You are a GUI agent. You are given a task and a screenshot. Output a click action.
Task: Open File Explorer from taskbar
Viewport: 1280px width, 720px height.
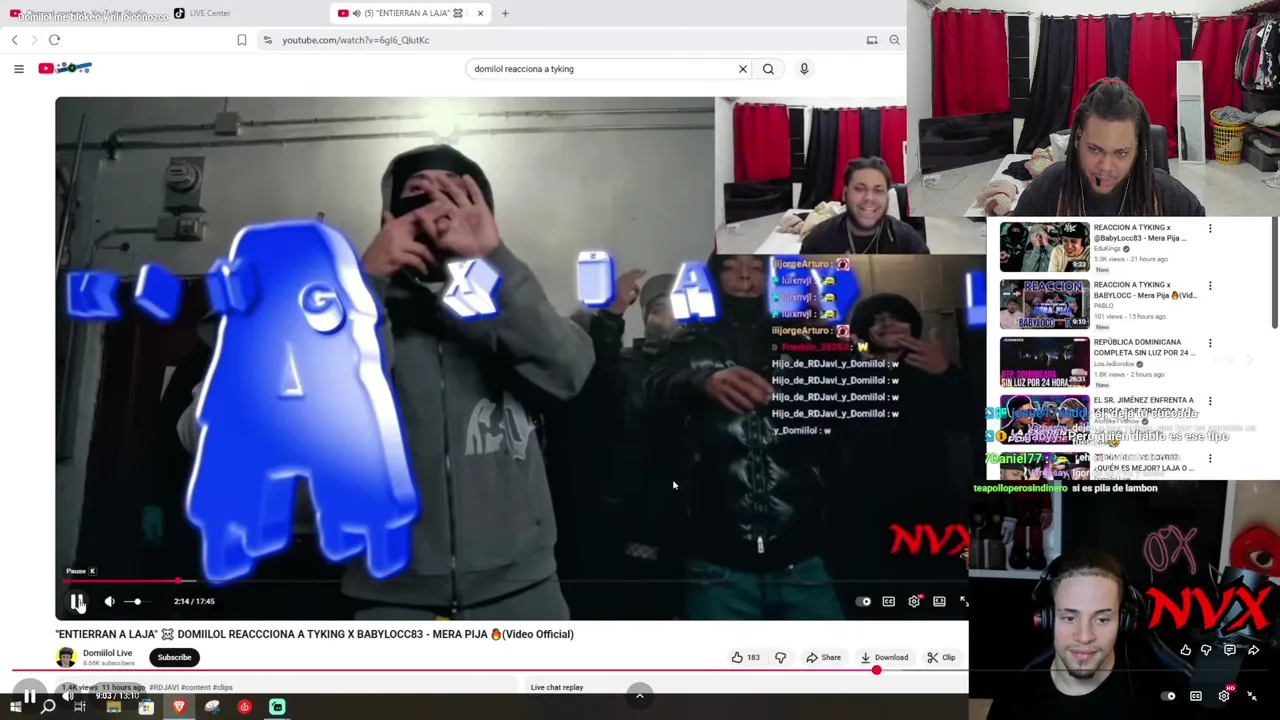(113, 707)
